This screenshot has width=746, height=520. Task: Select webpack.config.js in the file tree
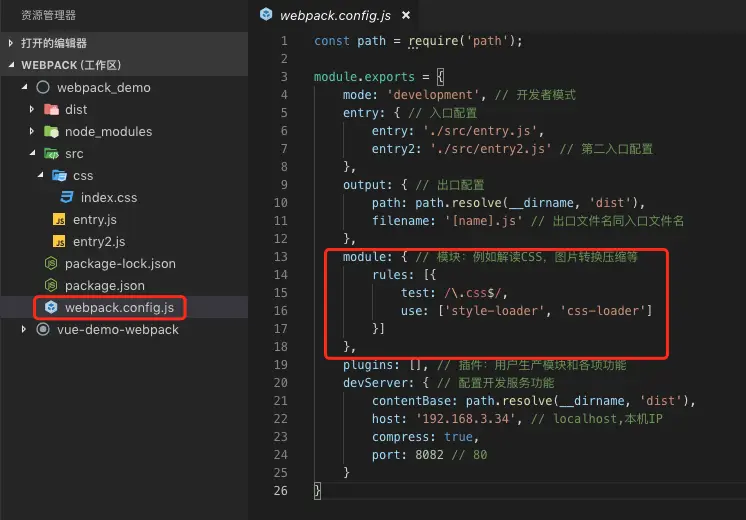pos(119,307)
